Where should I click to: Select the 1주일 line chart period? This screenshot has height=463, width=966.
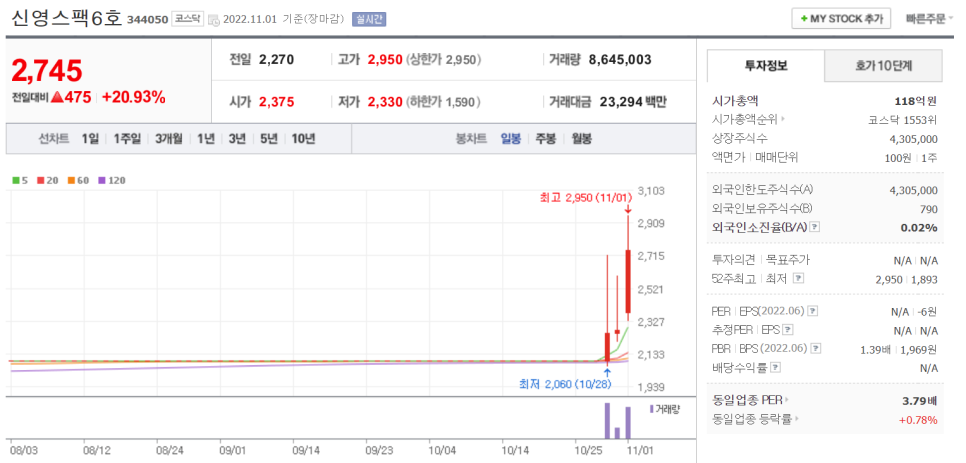coord(128,139)
